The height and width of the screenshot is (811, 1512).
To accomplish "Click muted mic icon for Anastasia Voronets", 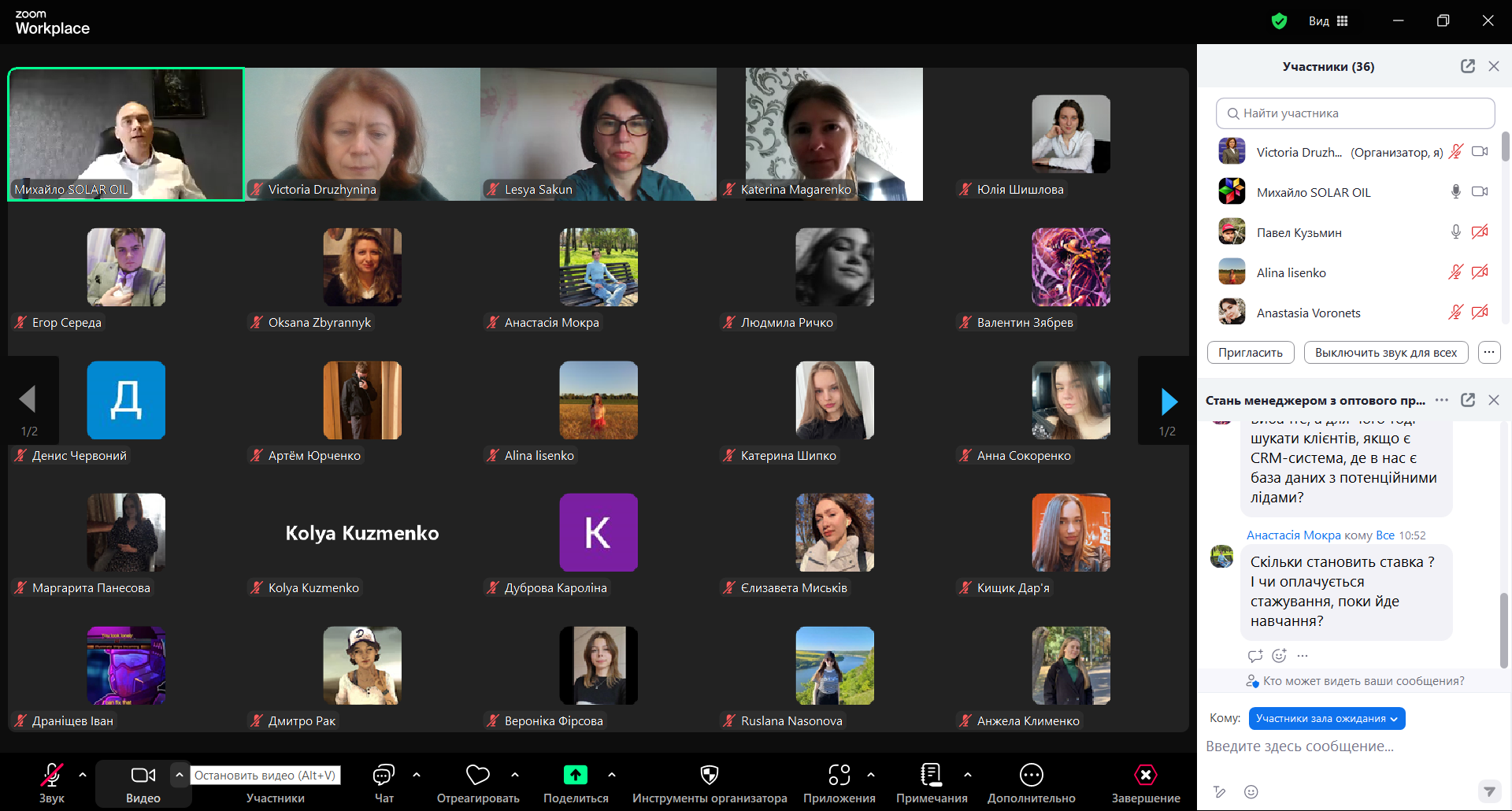I will click(x=1456, y=312).
